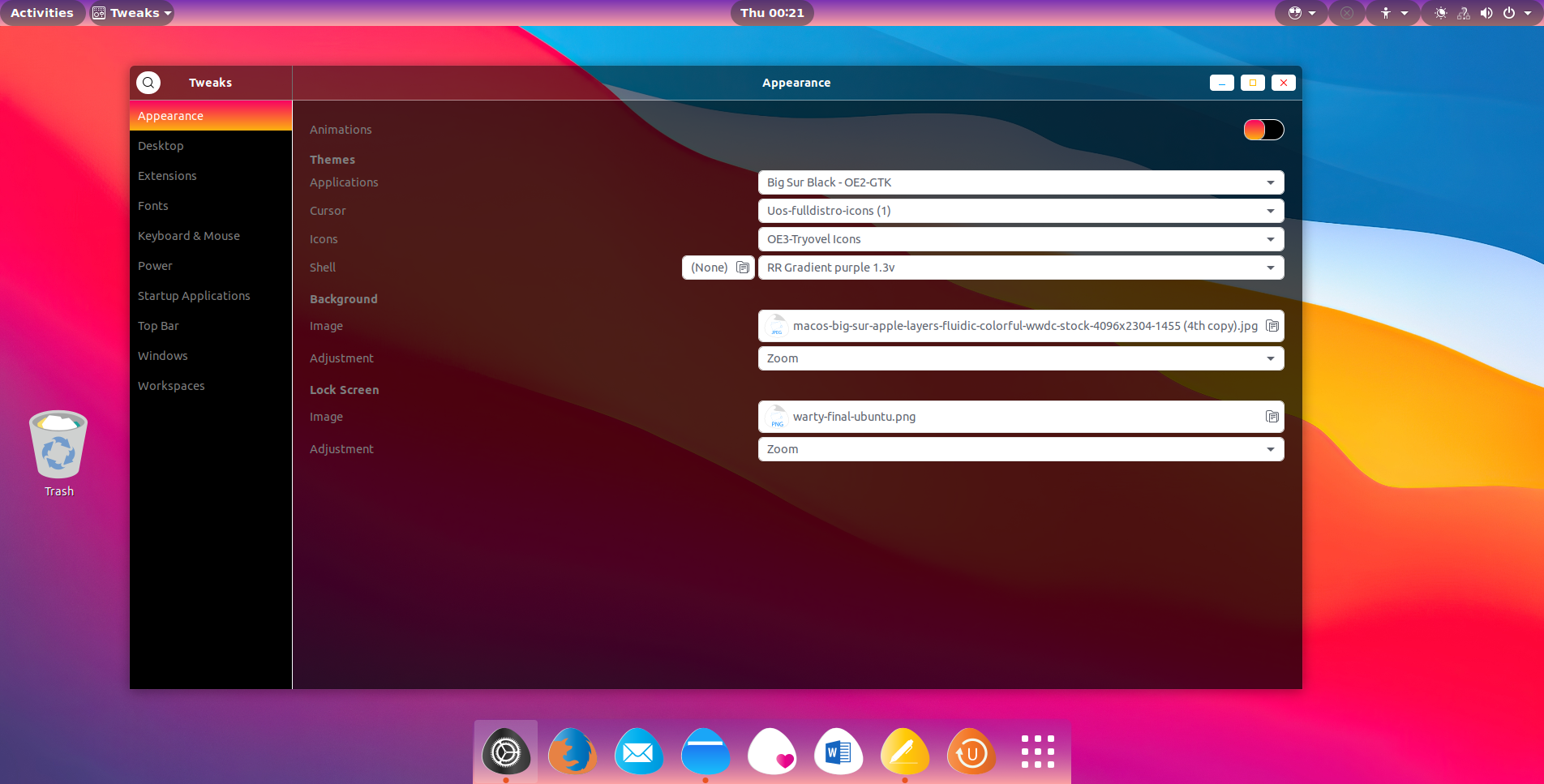Click the Shell theme (None) file chooser button
Screen dimensions: 1544x784
(718, 268)
